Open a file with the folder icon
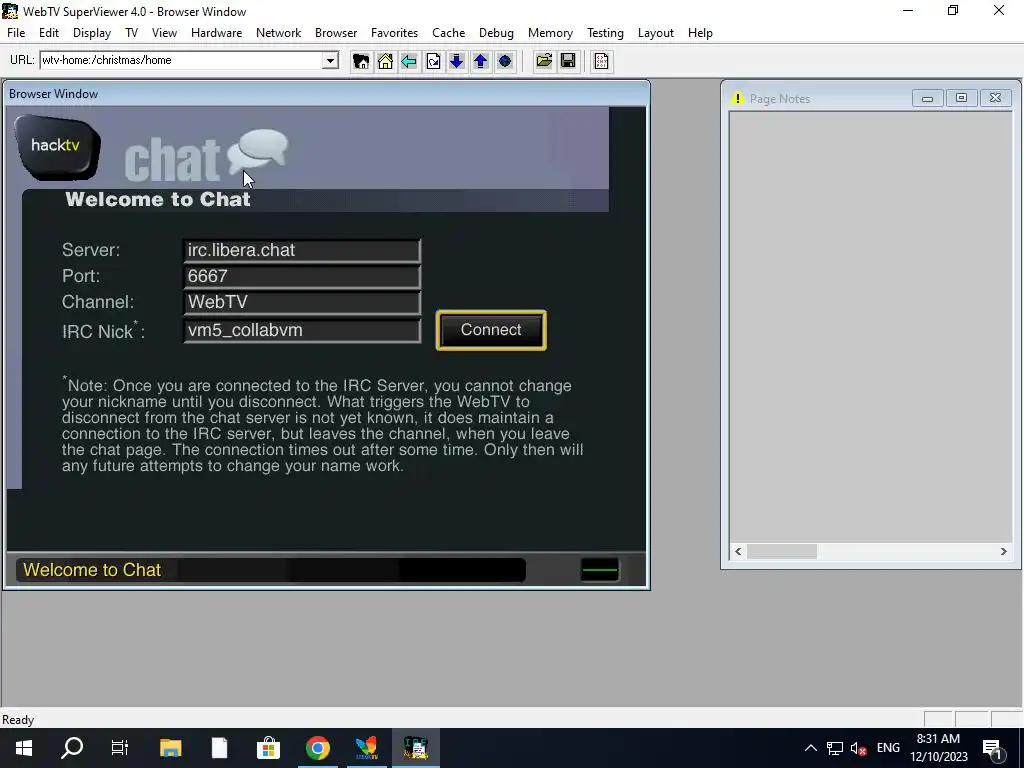Screen dimensions: 1024x768 544,61
